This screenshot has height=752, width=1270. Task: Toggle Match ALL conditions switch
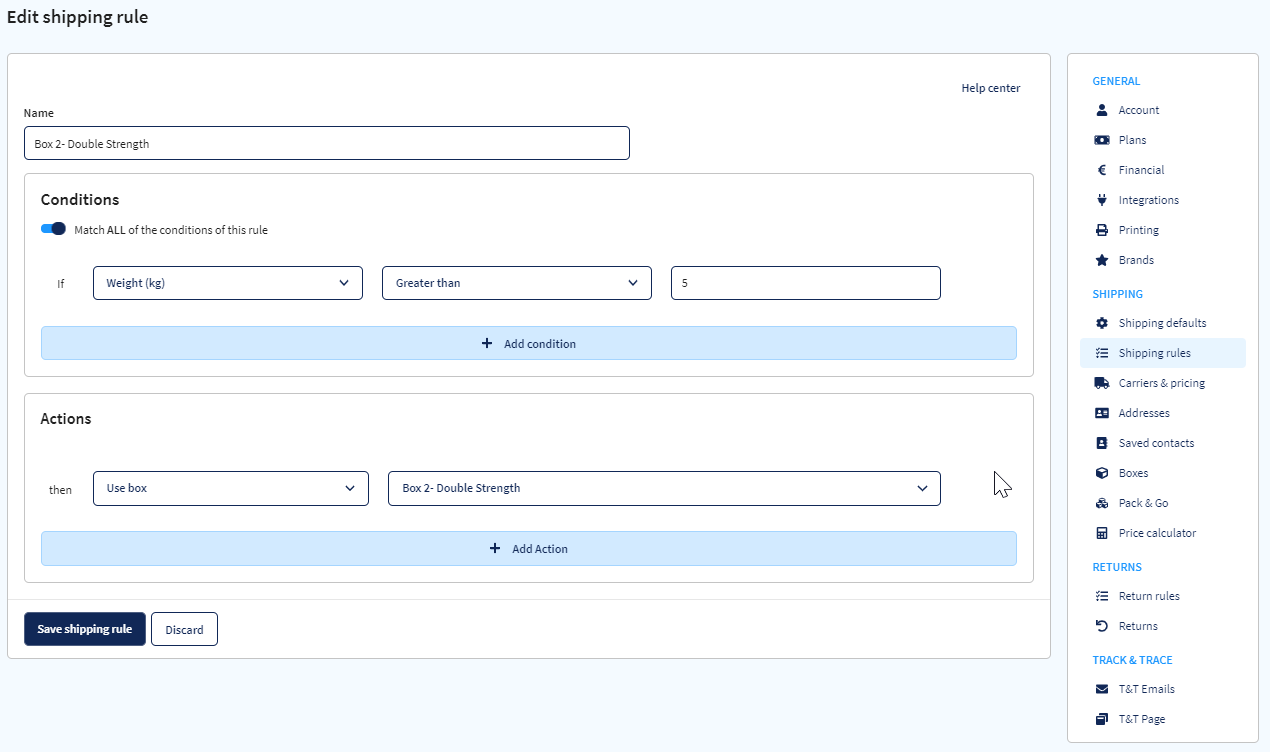click(53, 229)
